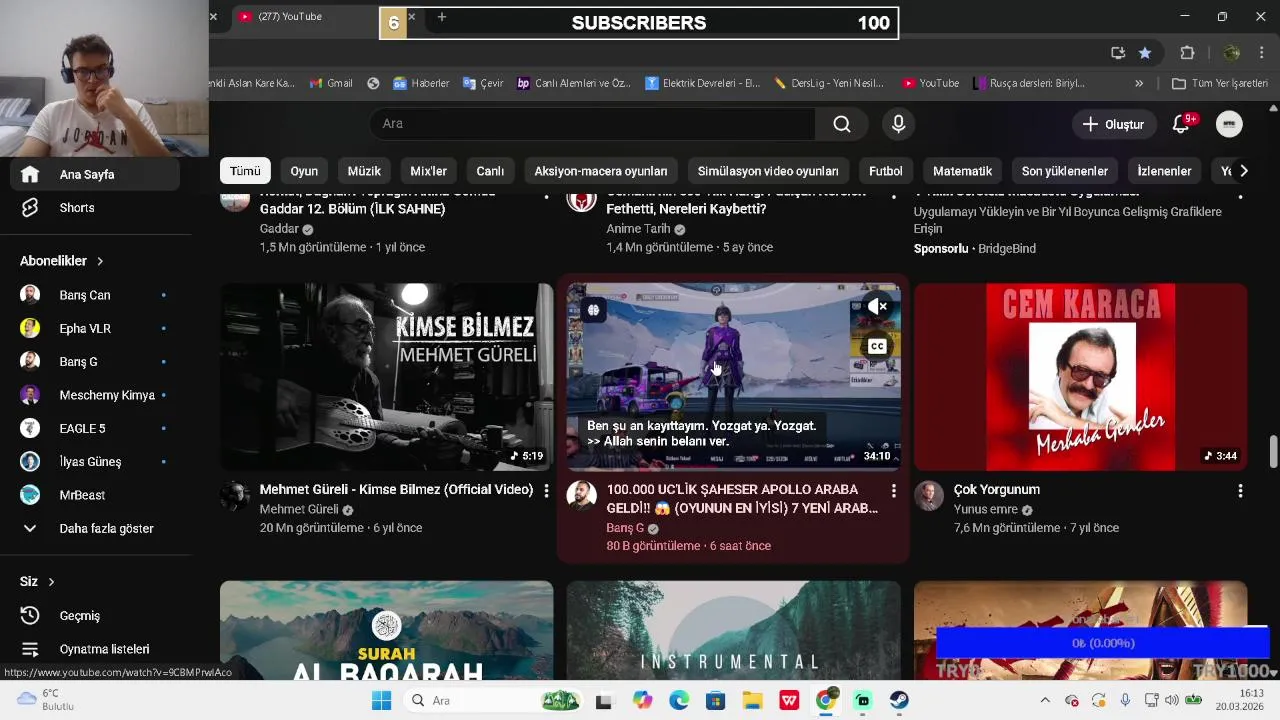
Task: Click the page vertical scrollbar thumb
Action: click(1273, 451)
